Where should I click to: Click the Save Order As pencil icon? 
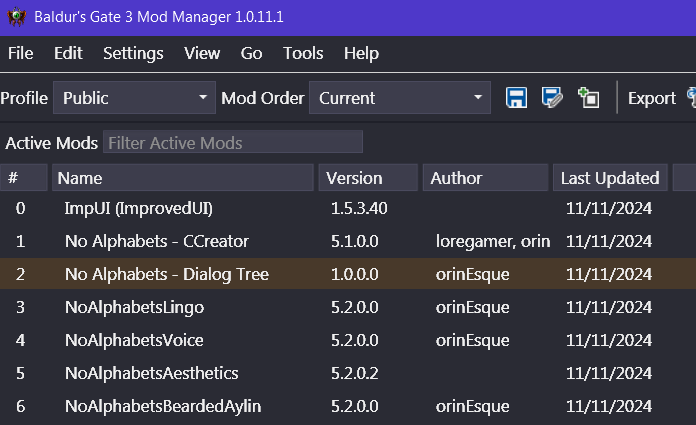[x=552, y=98]
